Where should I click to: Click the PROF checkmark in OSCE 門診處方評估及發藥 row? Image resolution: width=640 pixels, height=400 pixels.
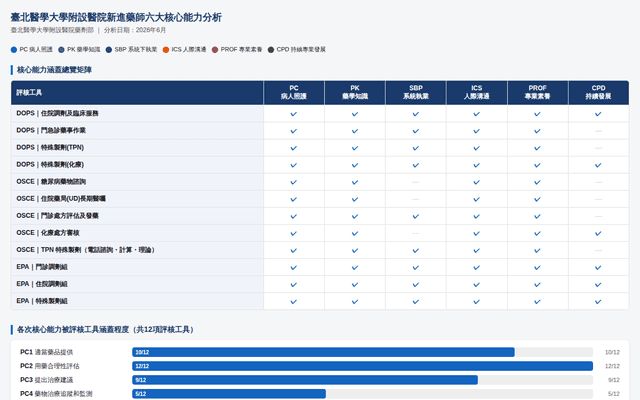(x=537, y=216)
